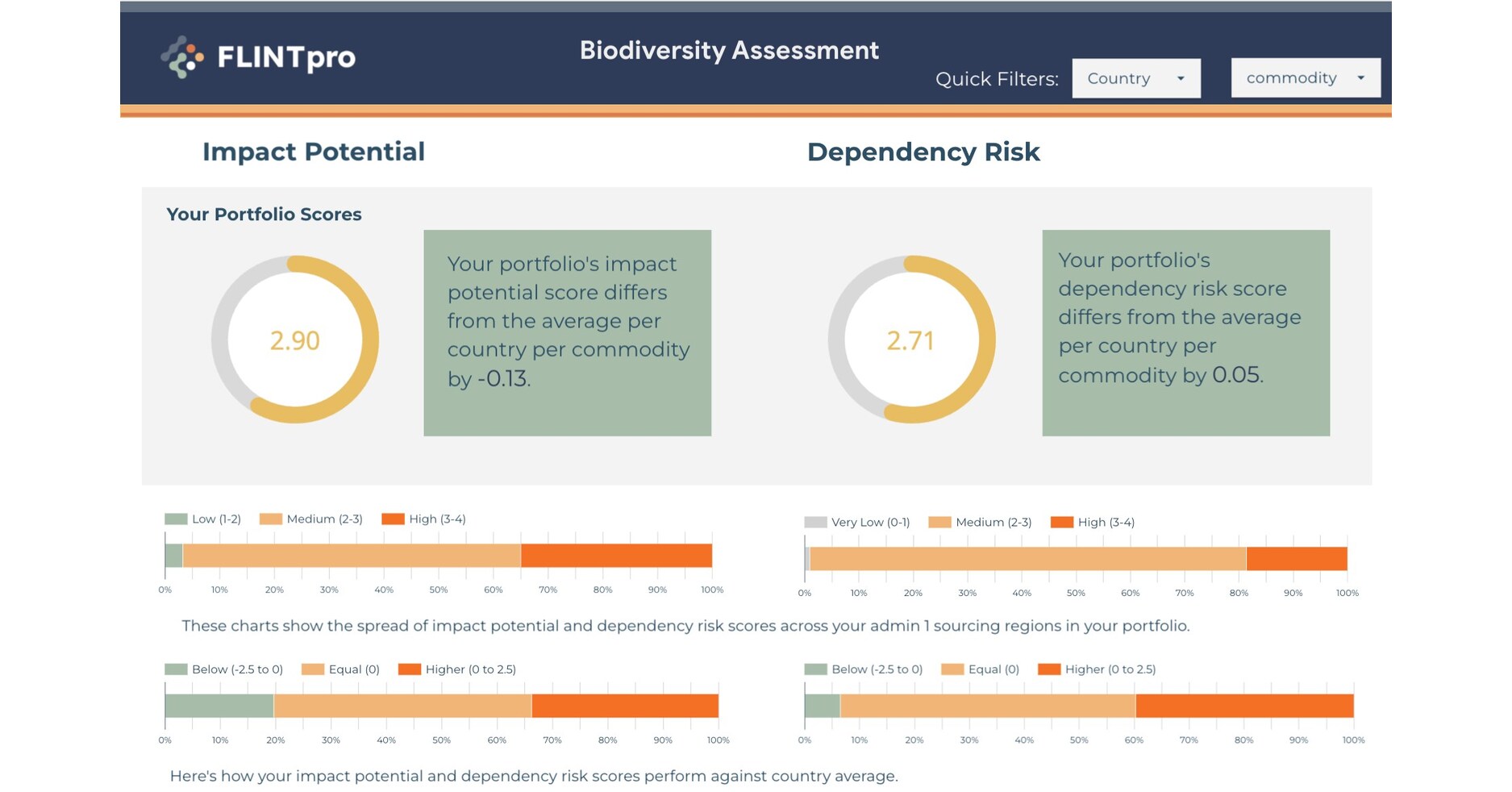Select the Impact Potential section heading
Viewport: 1512px width, 792px height.
click(x=314, y=152)
